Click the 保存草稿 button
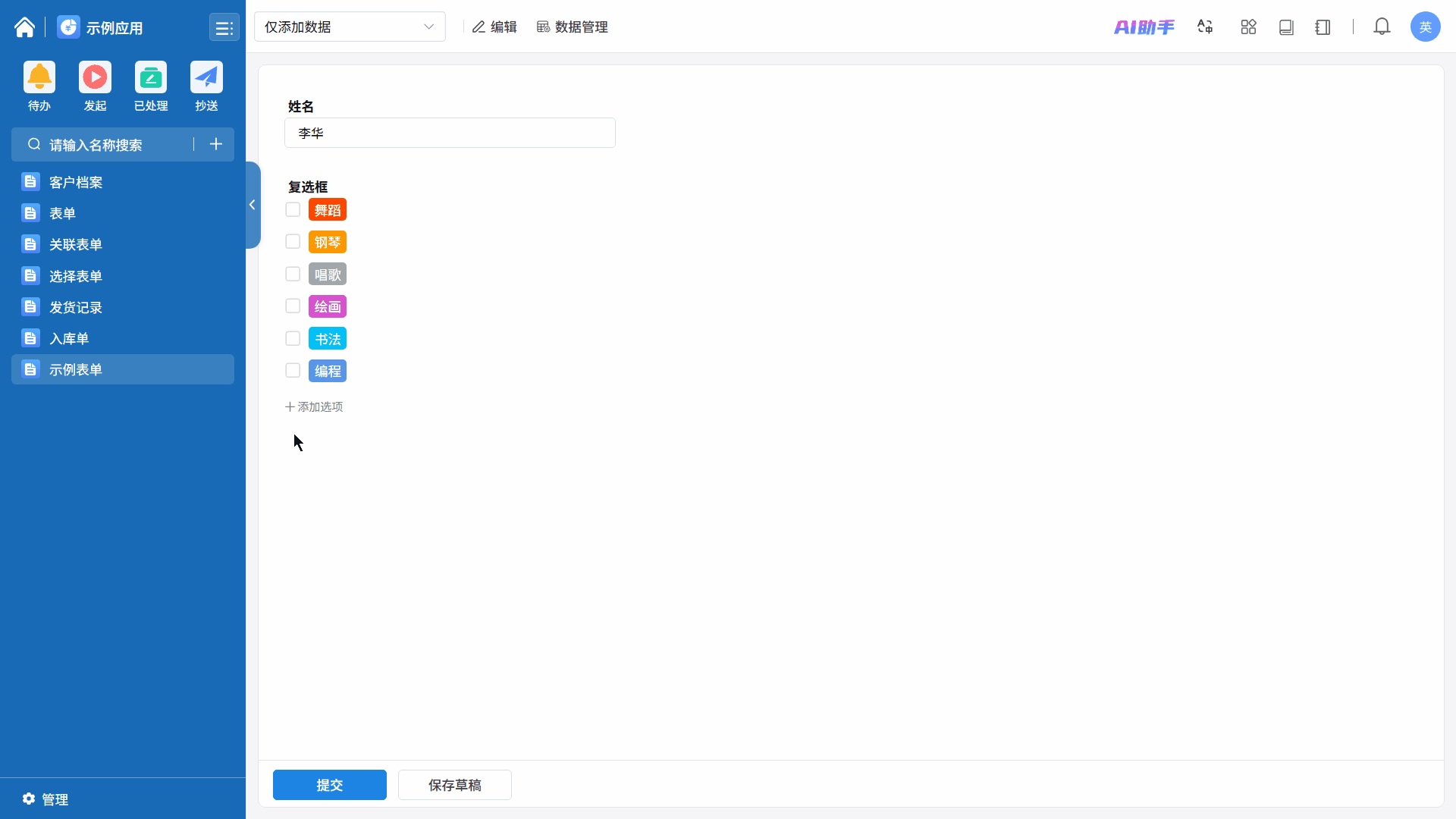Screen dimensions: 1456x819 tap(455, 785)
